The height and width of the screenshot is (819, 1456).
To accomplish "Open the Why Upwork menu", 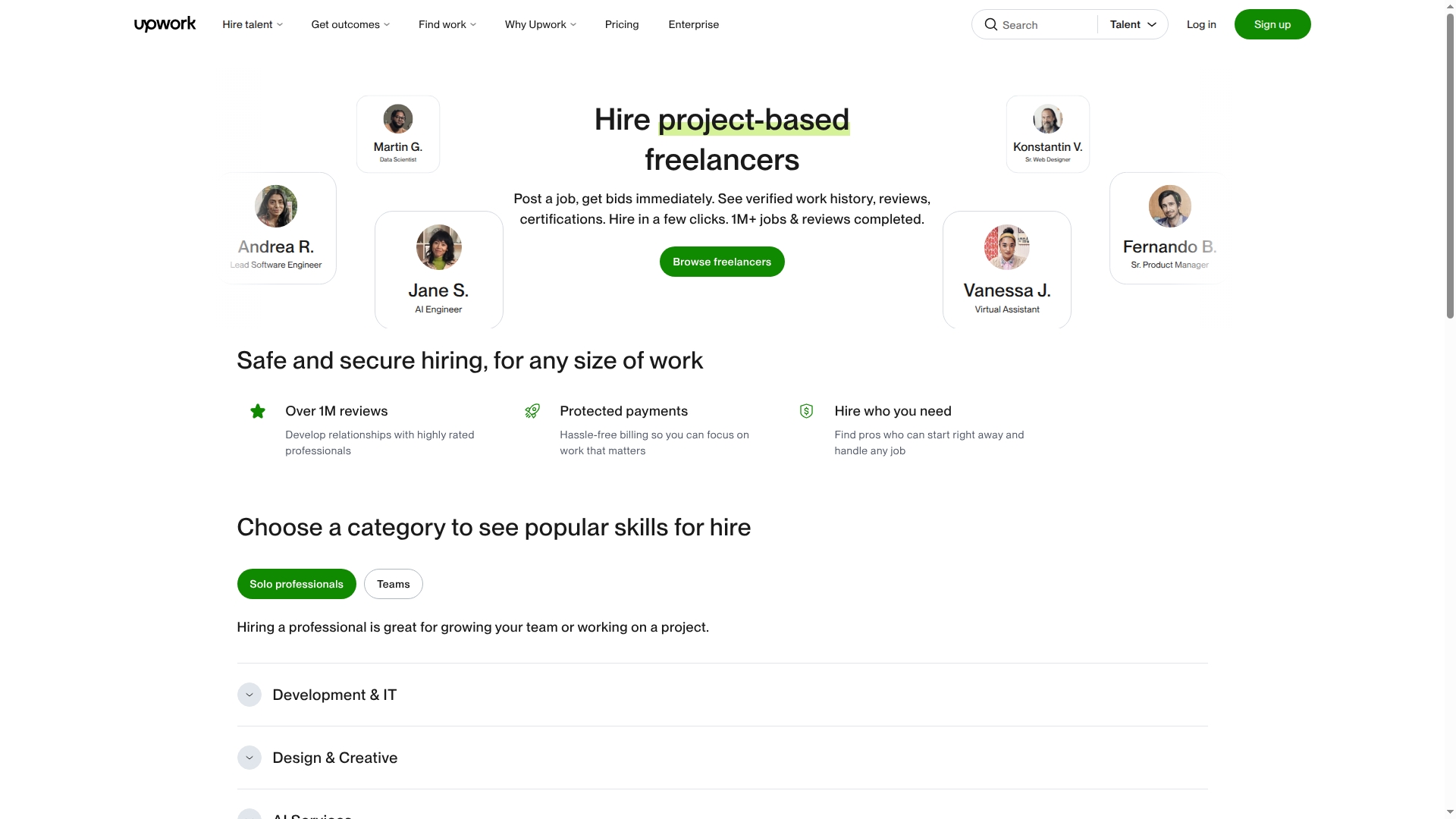I will point(541,24).
